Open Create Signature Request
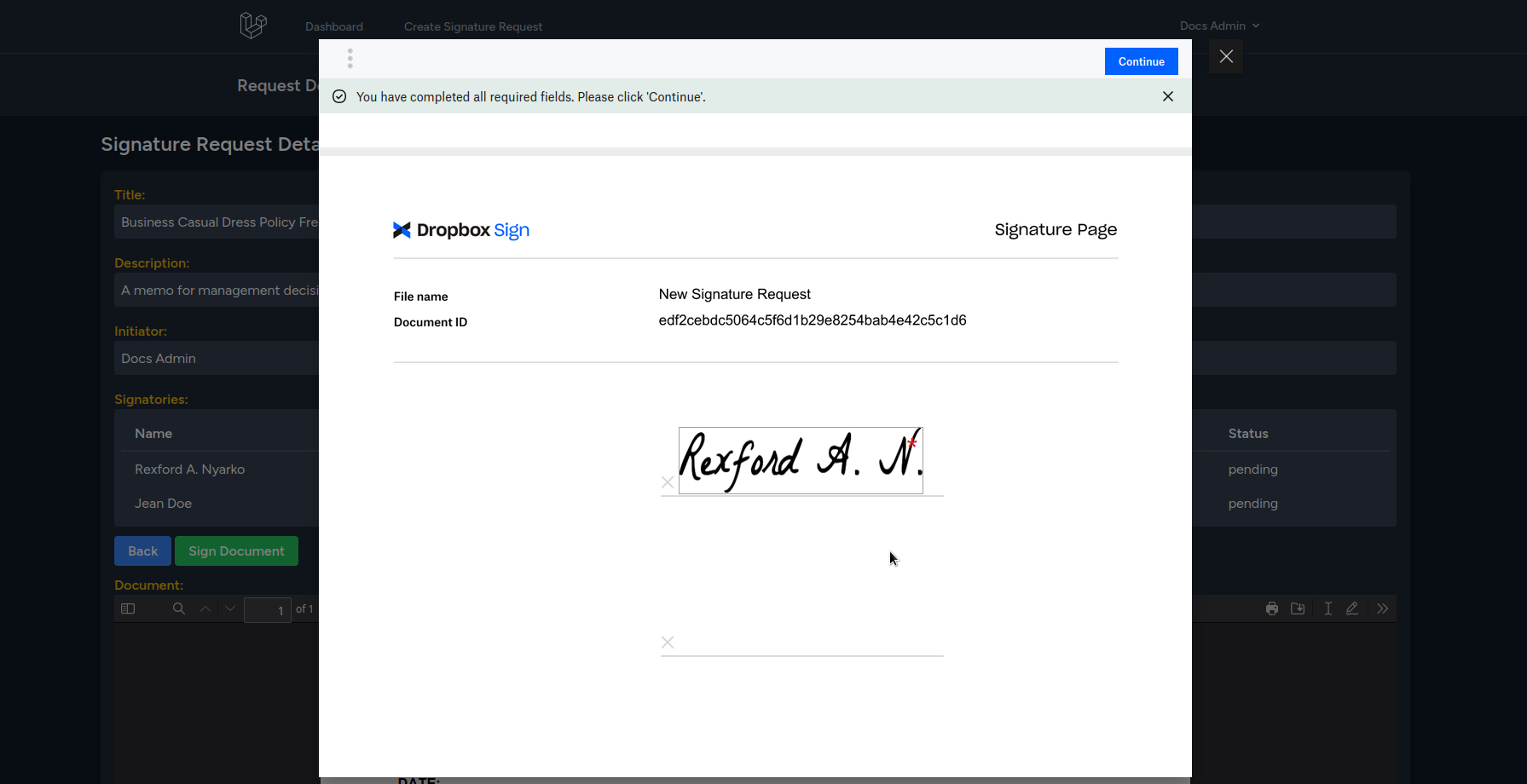The width and height of the screenshot is (1527, 784). (473, 26)
